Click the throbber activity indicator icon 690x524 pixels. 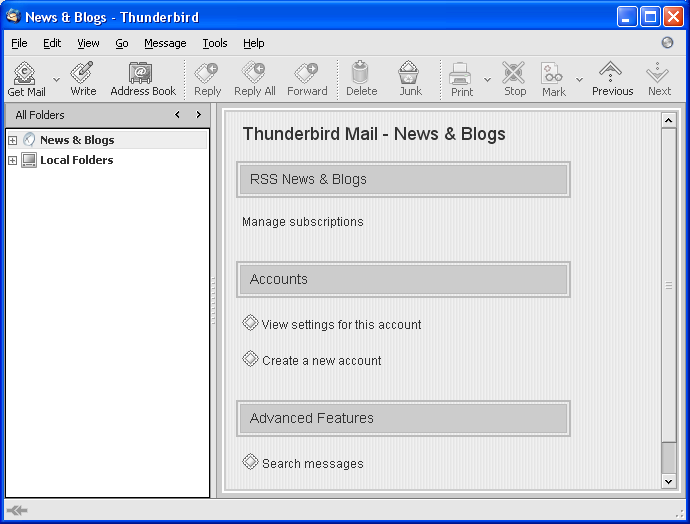(667, 42)
